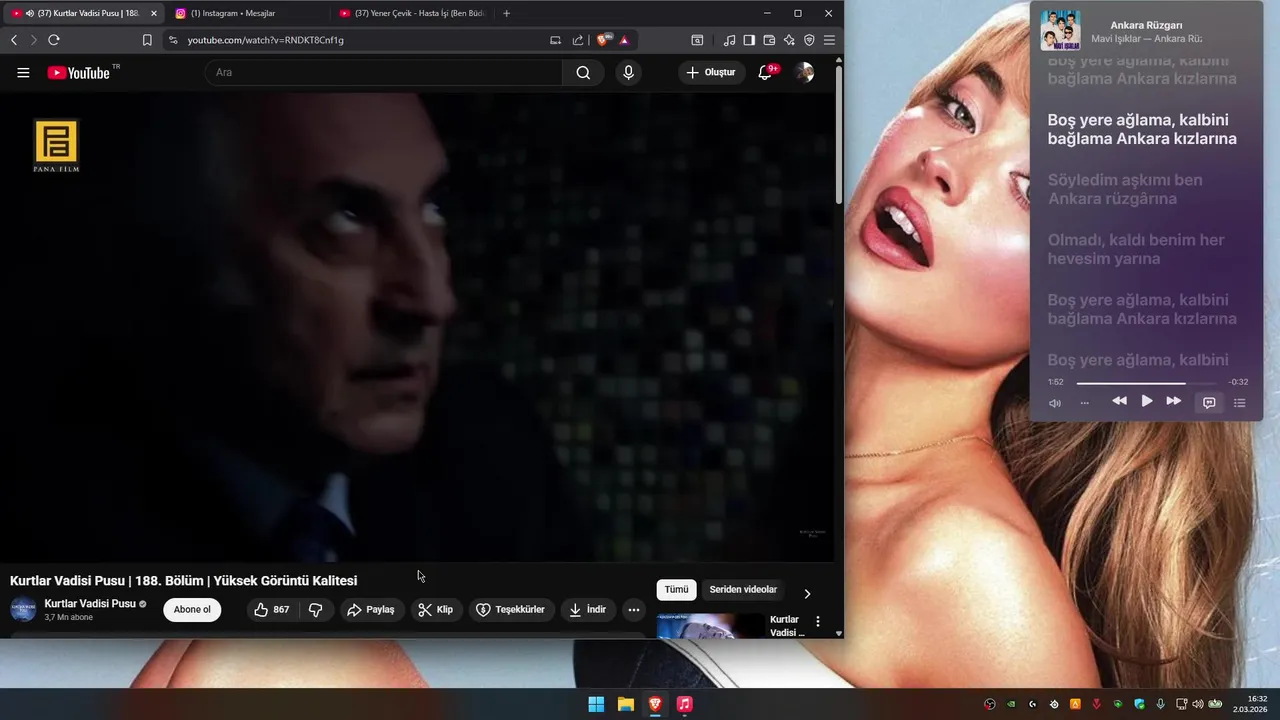
Task: Click the install app icon in the address bar
Action: [x=556, y=40]
